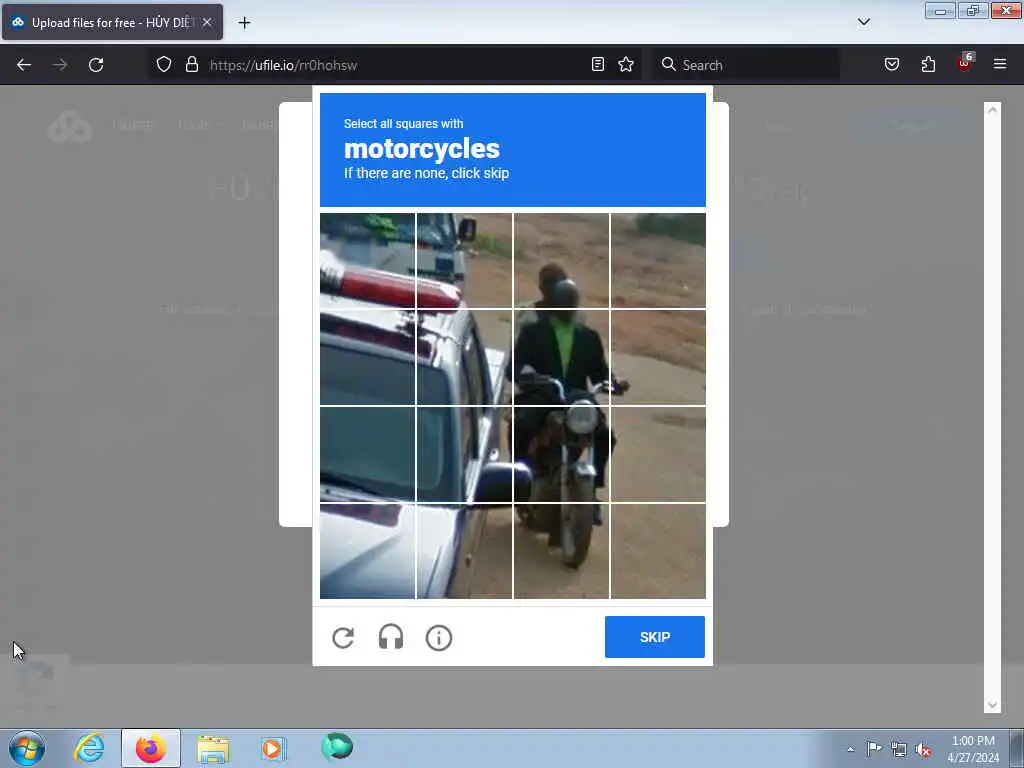
Task: Click the ufile.io address bar URL
Action: pos(283,65)
